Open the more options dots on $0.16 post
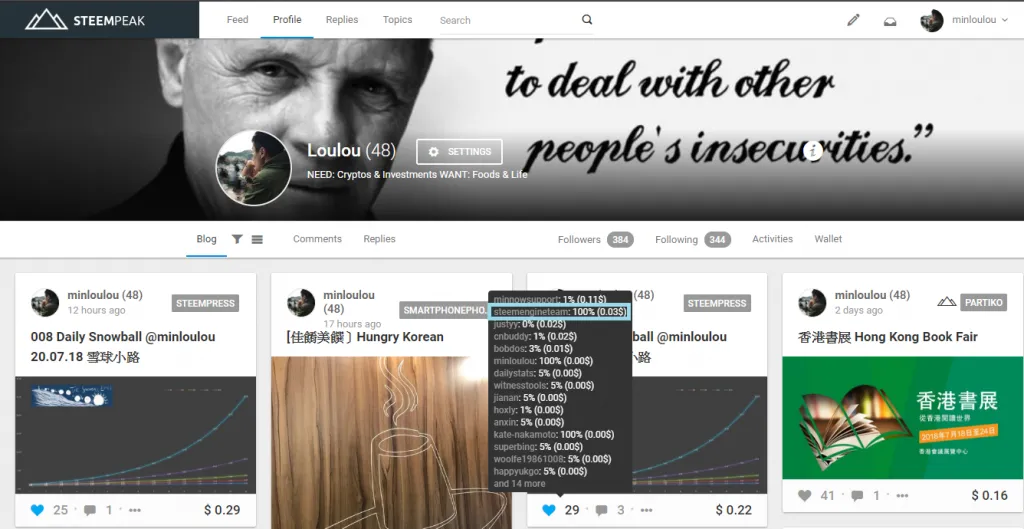 902,496
